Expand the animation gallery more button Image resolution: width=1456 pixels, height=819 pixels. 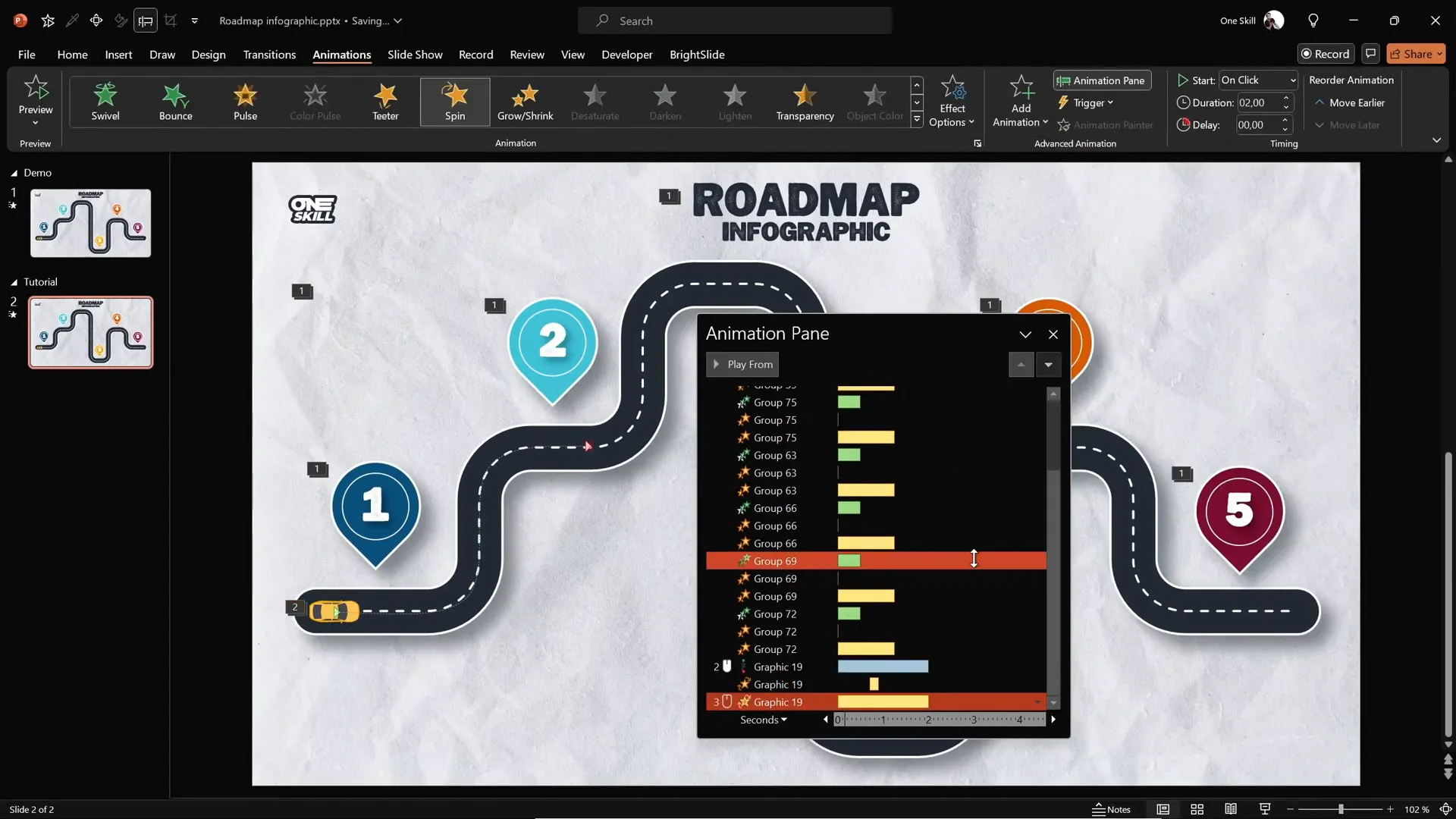coord(917,120)
